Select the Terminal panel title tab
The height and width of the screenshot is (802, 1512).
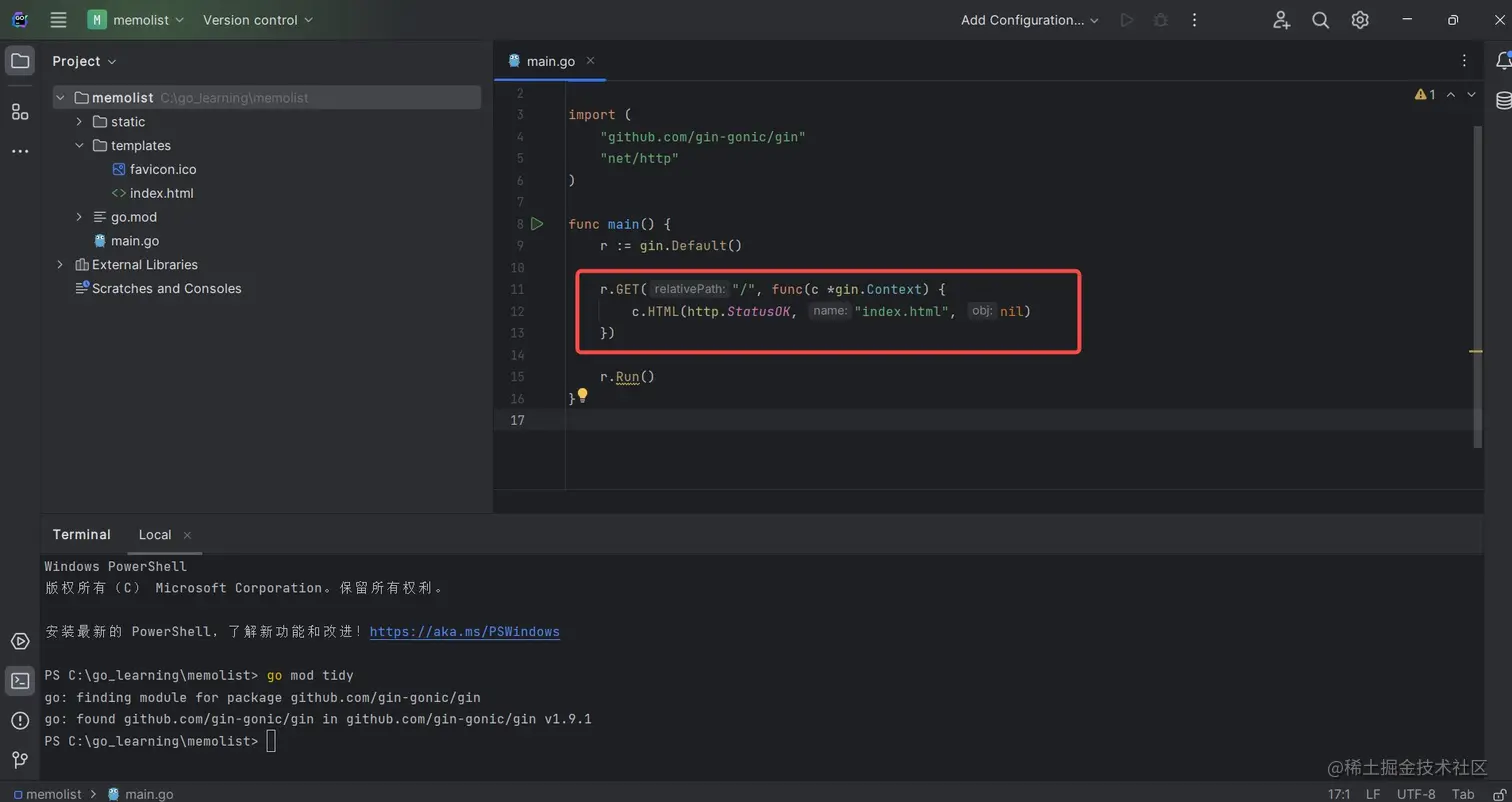coord(82,535)
